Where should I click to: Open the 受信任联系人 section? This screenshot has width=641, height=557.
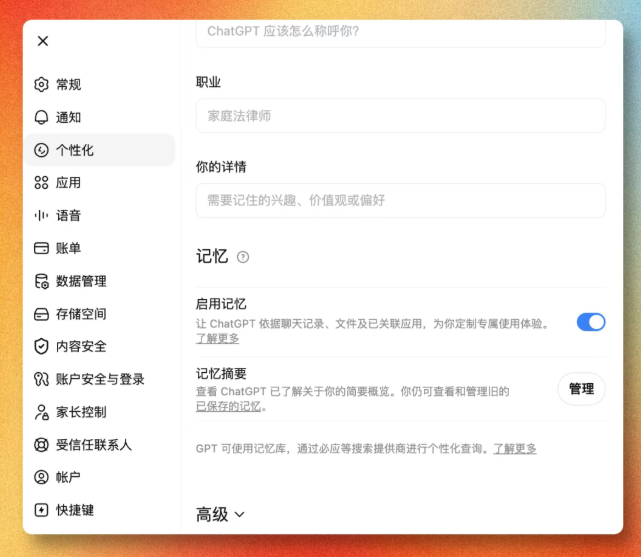tap(99, 445)
